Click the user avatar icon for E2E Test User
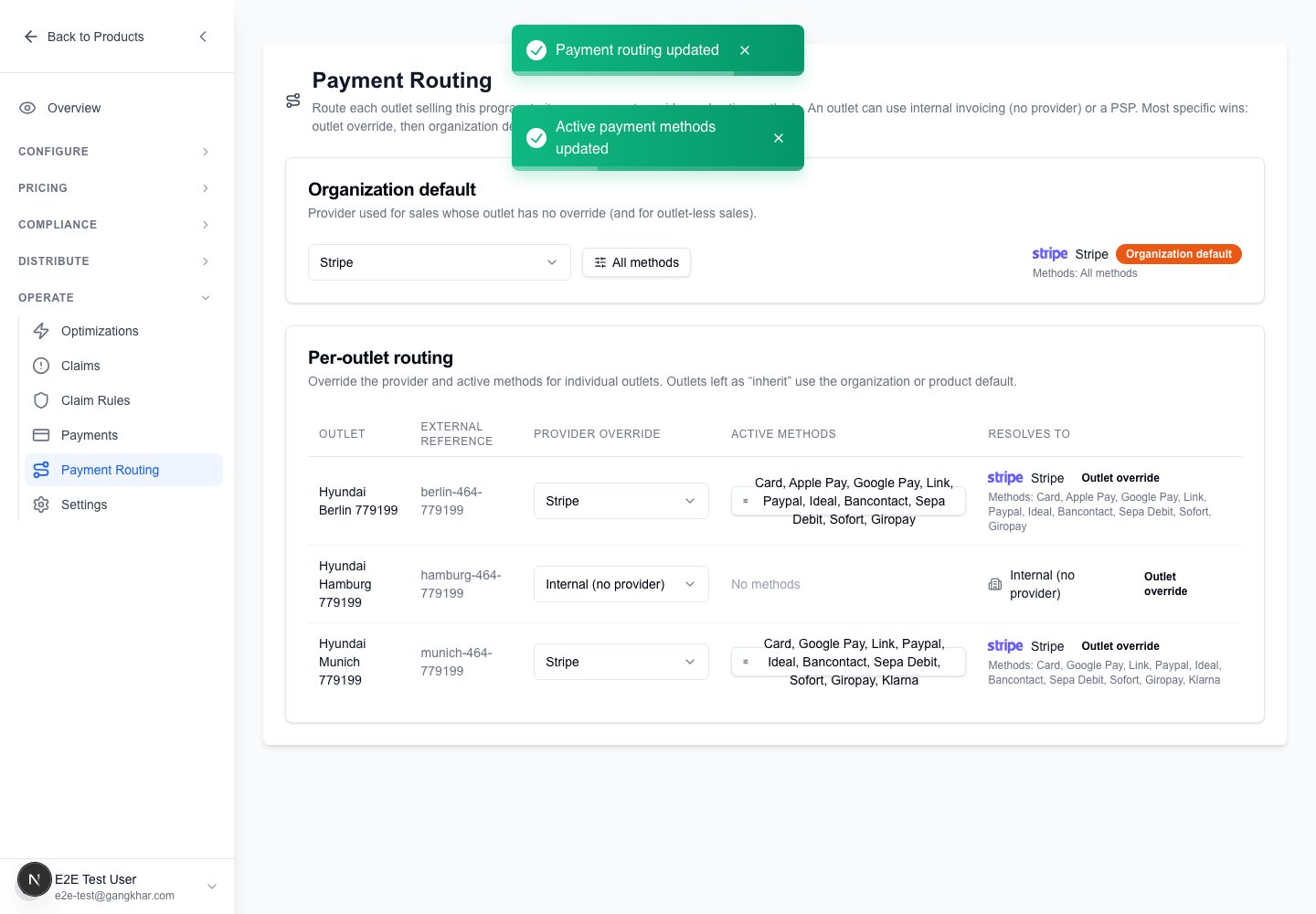The width and height of the screenshot is (1316, 914). 35,880
